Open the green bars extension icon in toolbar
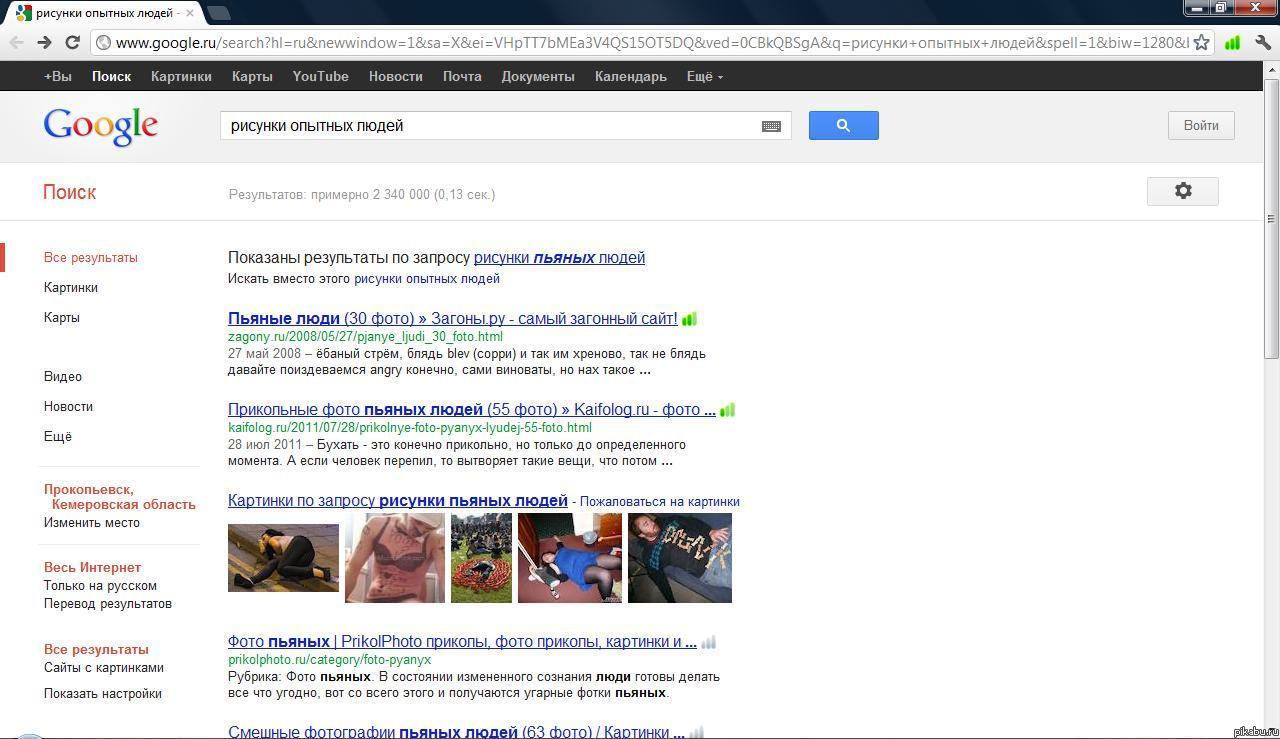The width and height of the screenshot is (1280, 739). coord(1232,42)
